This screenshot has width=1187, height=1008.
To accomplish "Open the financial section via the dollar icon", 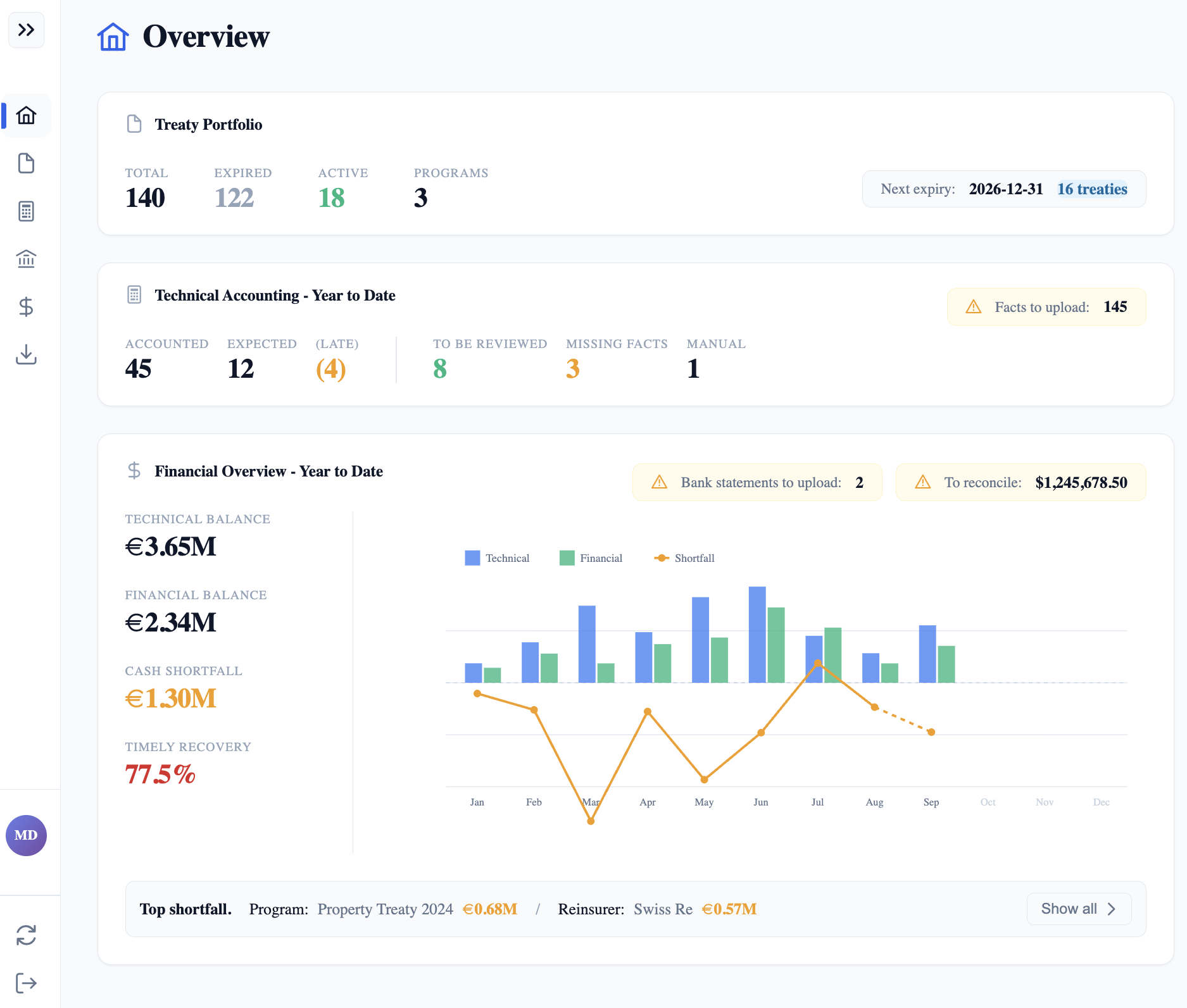I will click(26, 307).
